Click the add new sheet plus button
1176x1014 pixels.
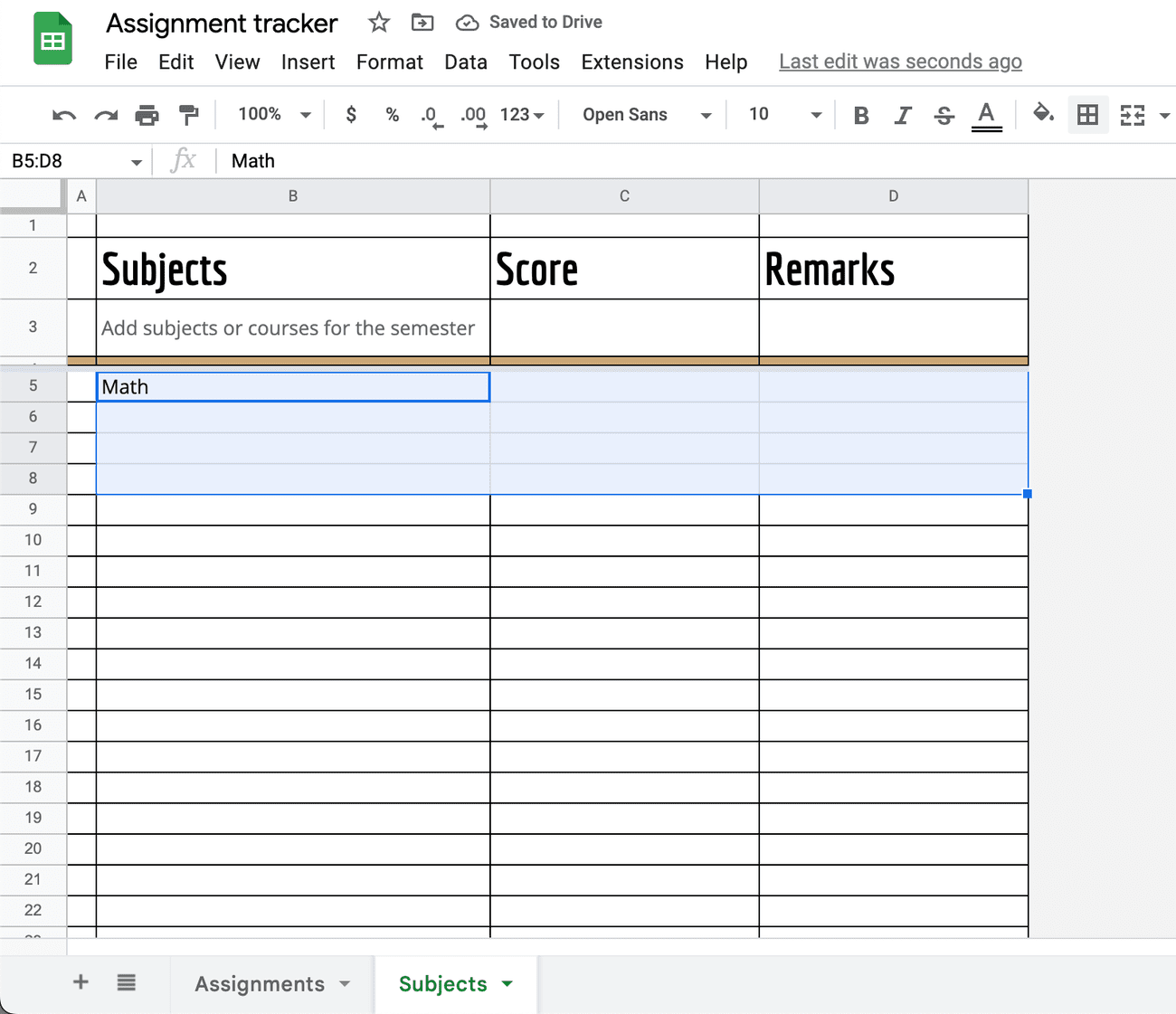pos(81,982)
